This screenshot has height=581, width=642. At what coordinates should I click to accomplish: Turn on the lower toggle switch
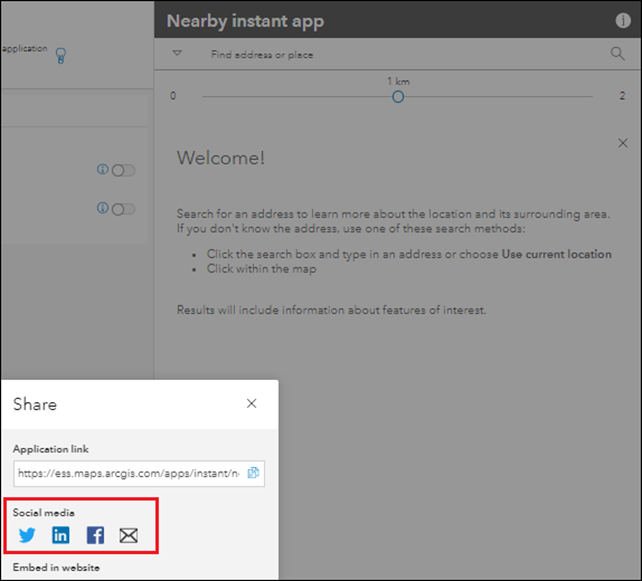pyautogui.click(x=124, y=209)
